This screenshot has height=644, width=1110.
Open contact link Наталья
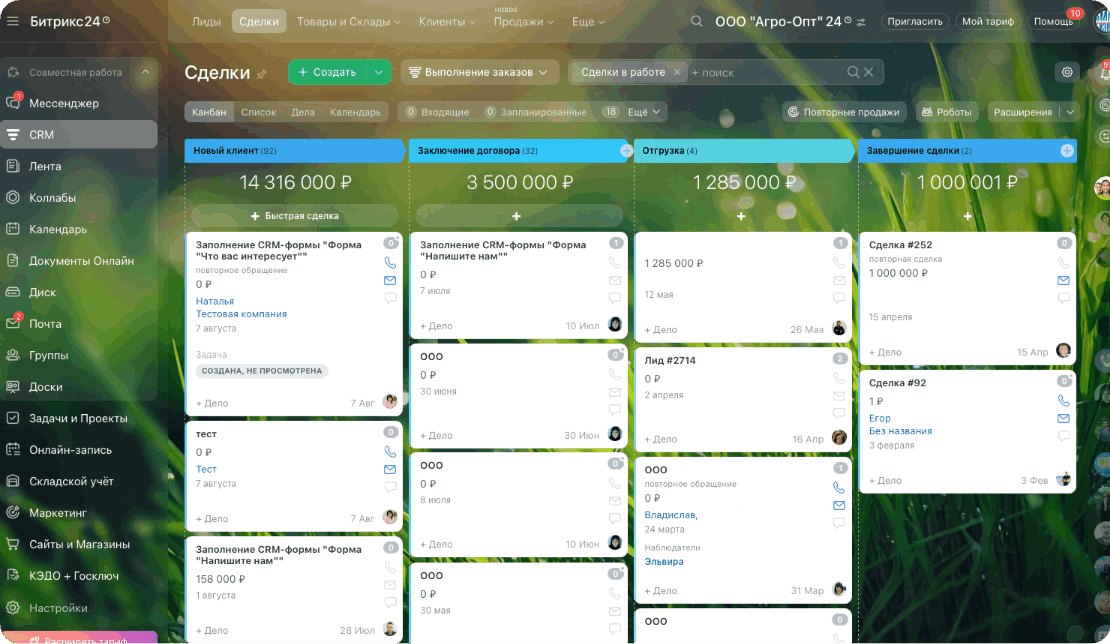pyautogui.click(x=214, y=301)
